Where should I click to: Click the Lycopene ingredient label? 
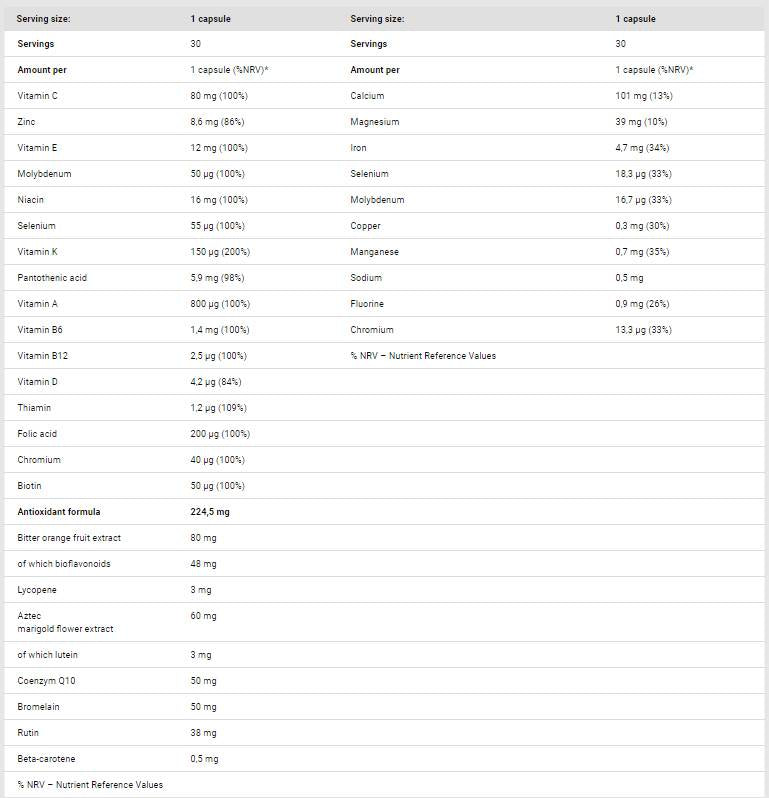coord(37,590)
